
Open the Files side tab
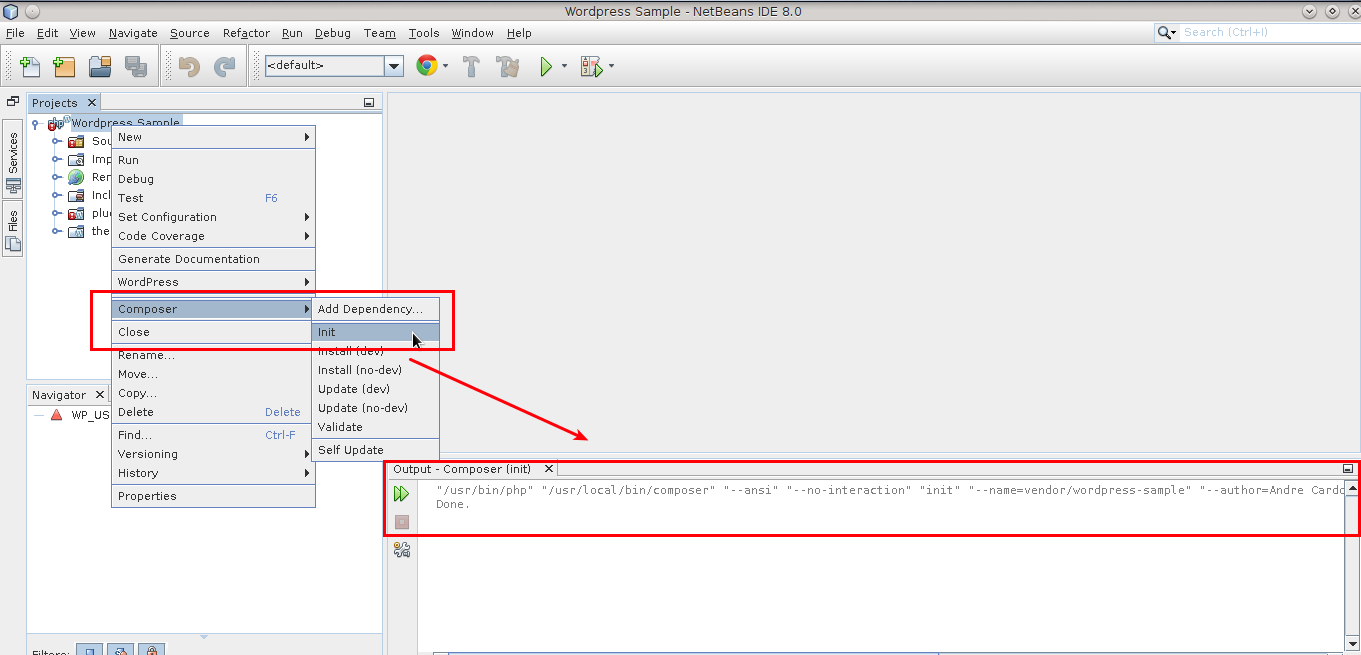(x=13, y=229)
